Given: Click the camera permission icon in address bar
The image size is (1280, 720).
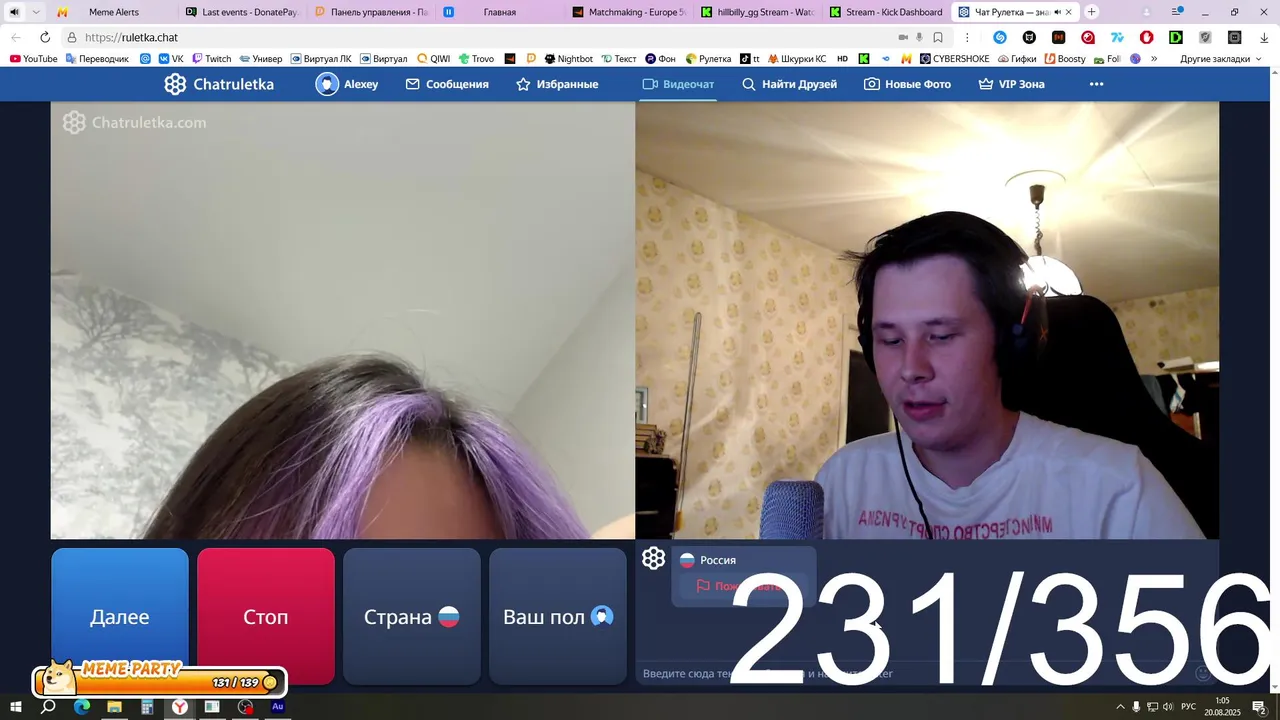Looking at the screenshot, I should 903,37.
